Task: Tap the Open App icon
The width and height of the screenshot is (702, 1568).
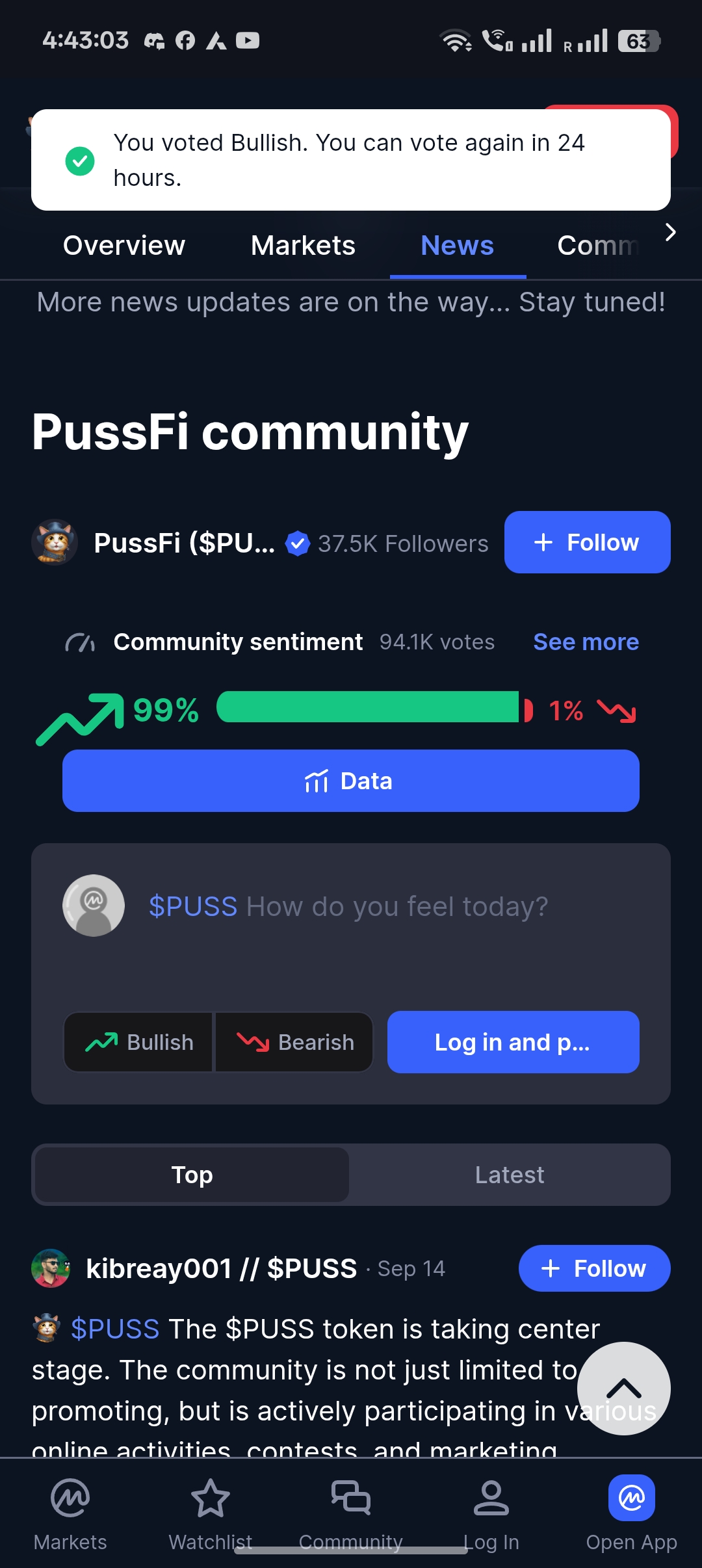Action: (632, 1498)
